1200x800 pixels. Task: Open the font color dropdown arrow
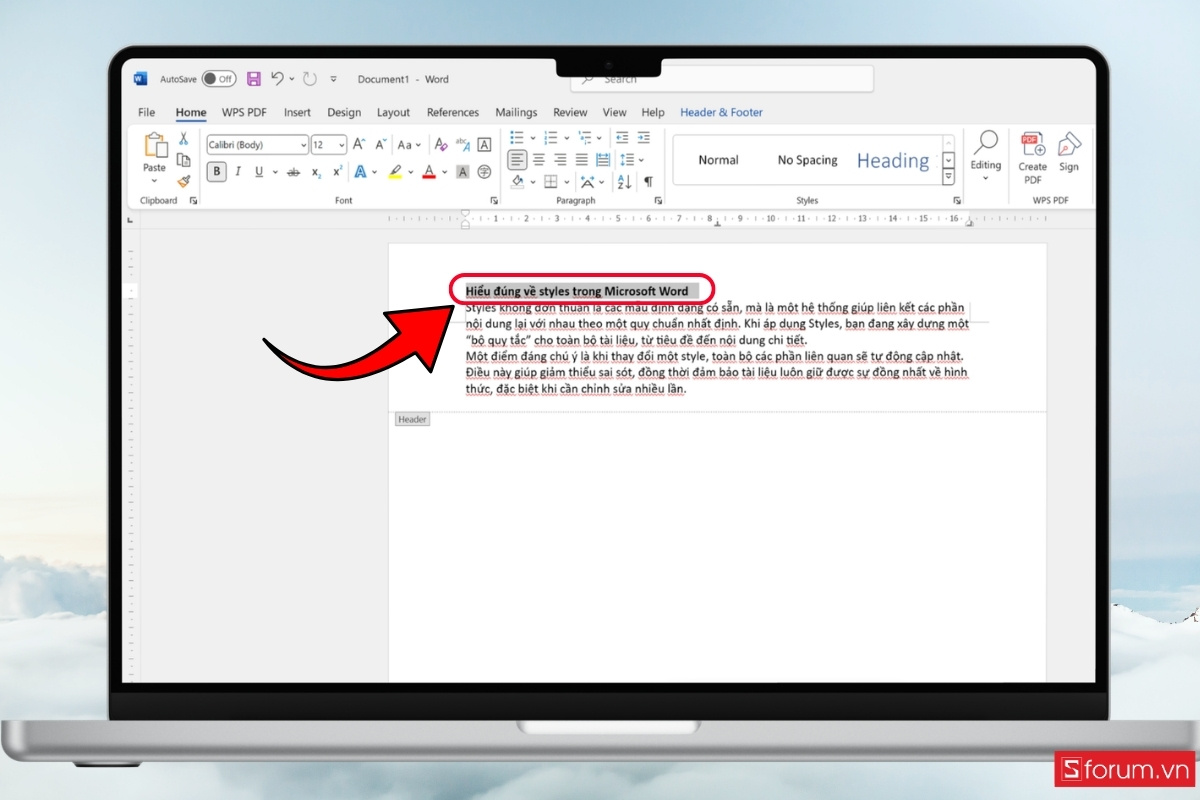tap(444, 172)
